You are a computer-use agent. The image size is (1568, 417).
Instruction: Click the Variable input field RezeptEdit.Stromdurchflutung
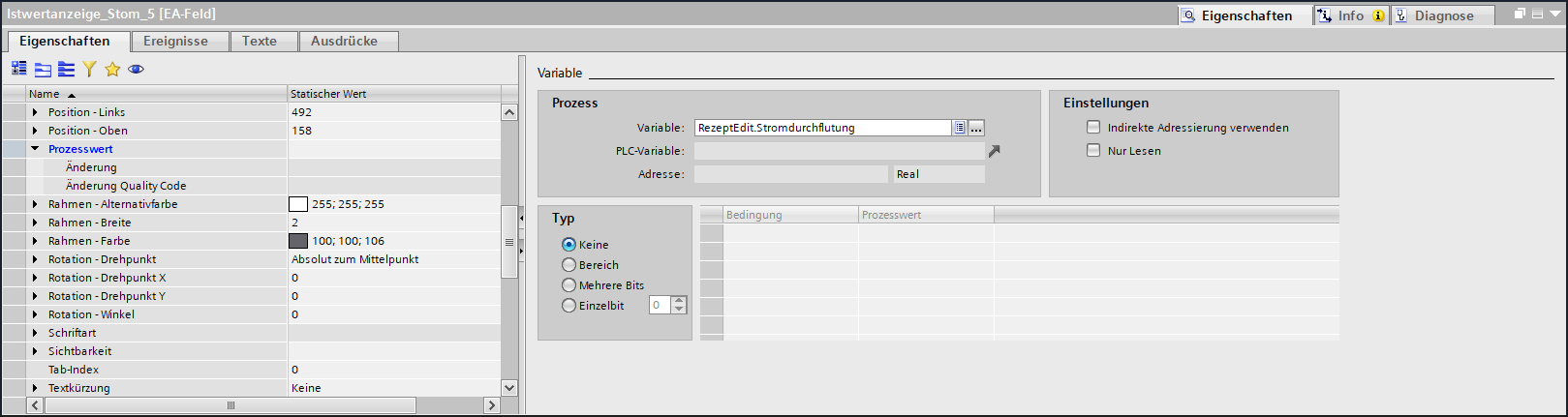click(x=823, y=128)
